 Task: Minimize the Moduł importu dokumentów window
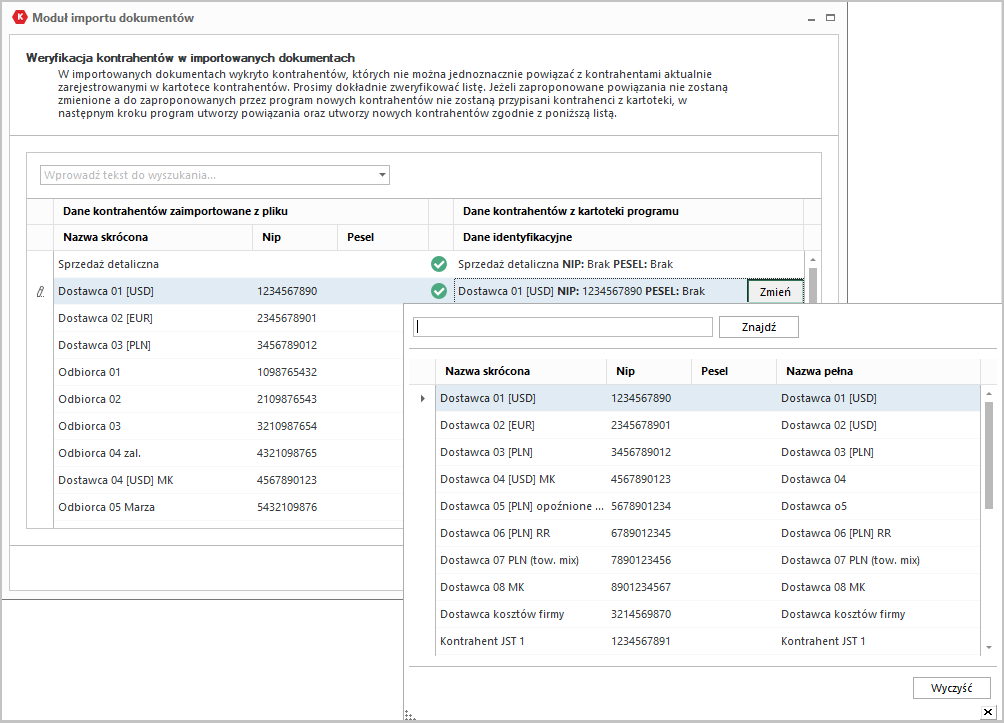(x=811, y=19)
